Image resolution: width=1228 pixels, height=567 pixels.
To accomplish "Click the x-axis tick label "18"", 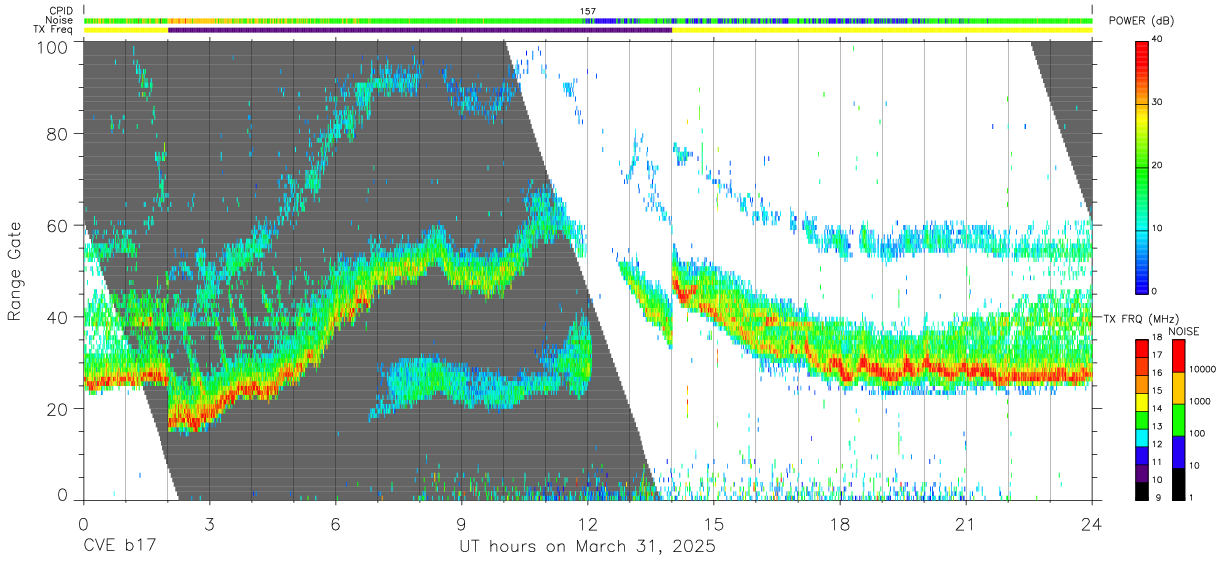I will (840, 525).
